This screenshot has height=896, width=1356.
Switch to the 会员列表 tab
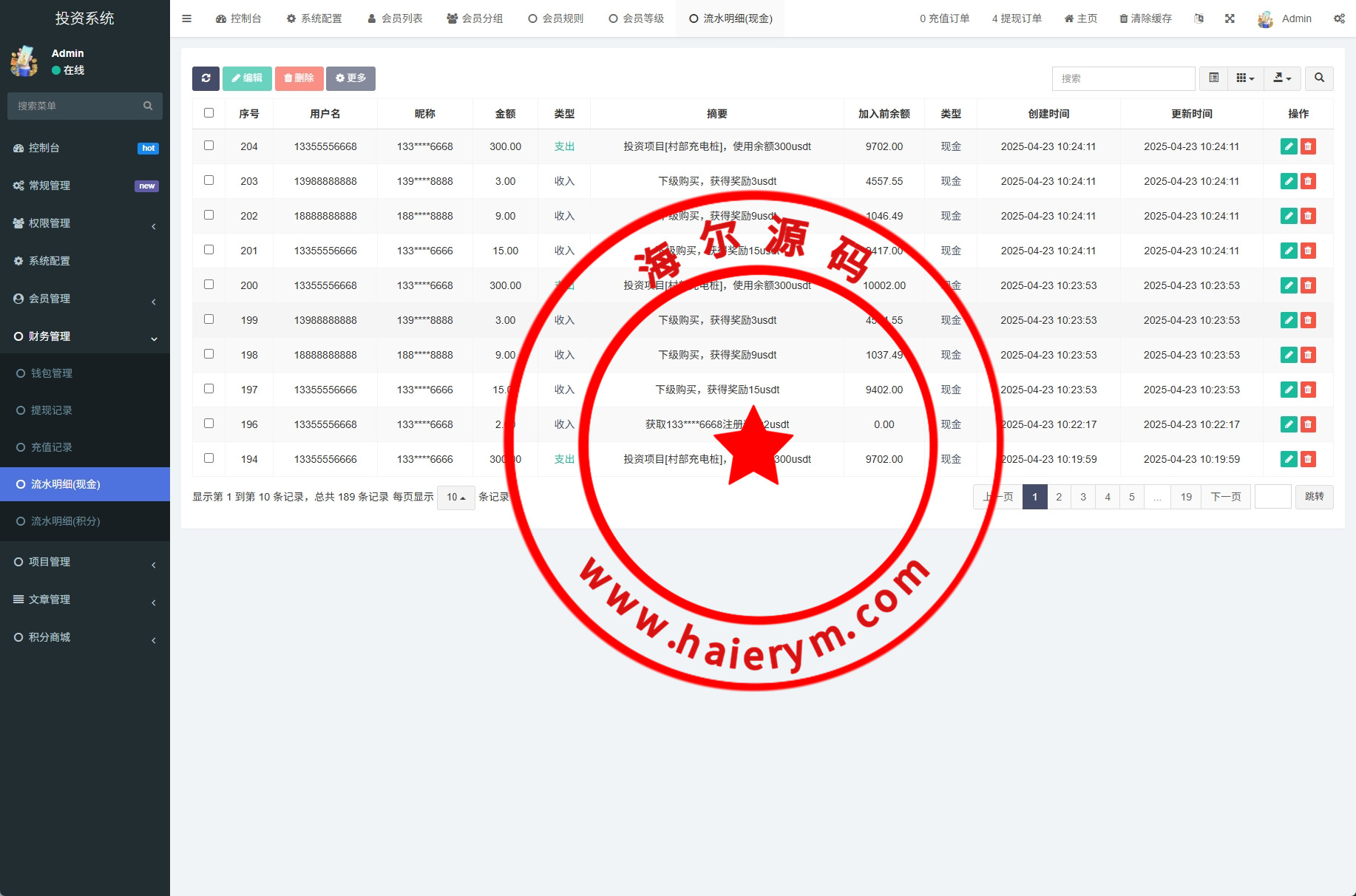pyautogui.click(x=396, y=18)
